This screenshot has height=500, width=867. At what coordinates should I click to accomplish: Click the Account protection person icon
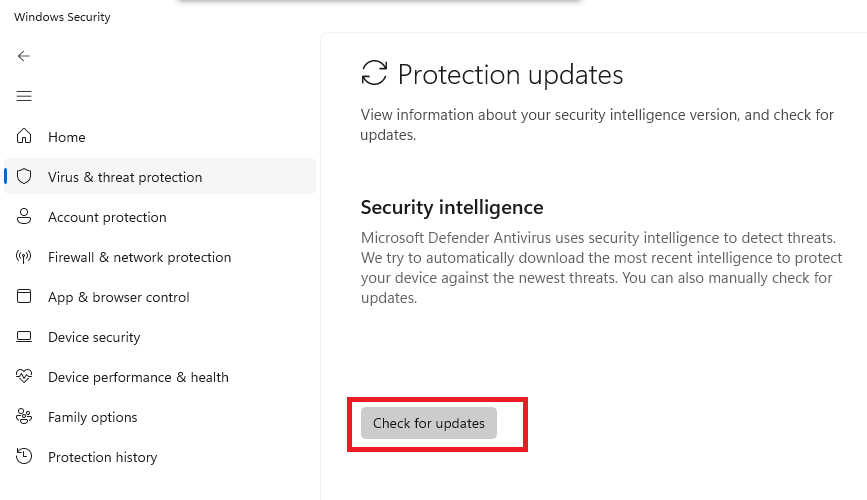(x=24, y=216)
